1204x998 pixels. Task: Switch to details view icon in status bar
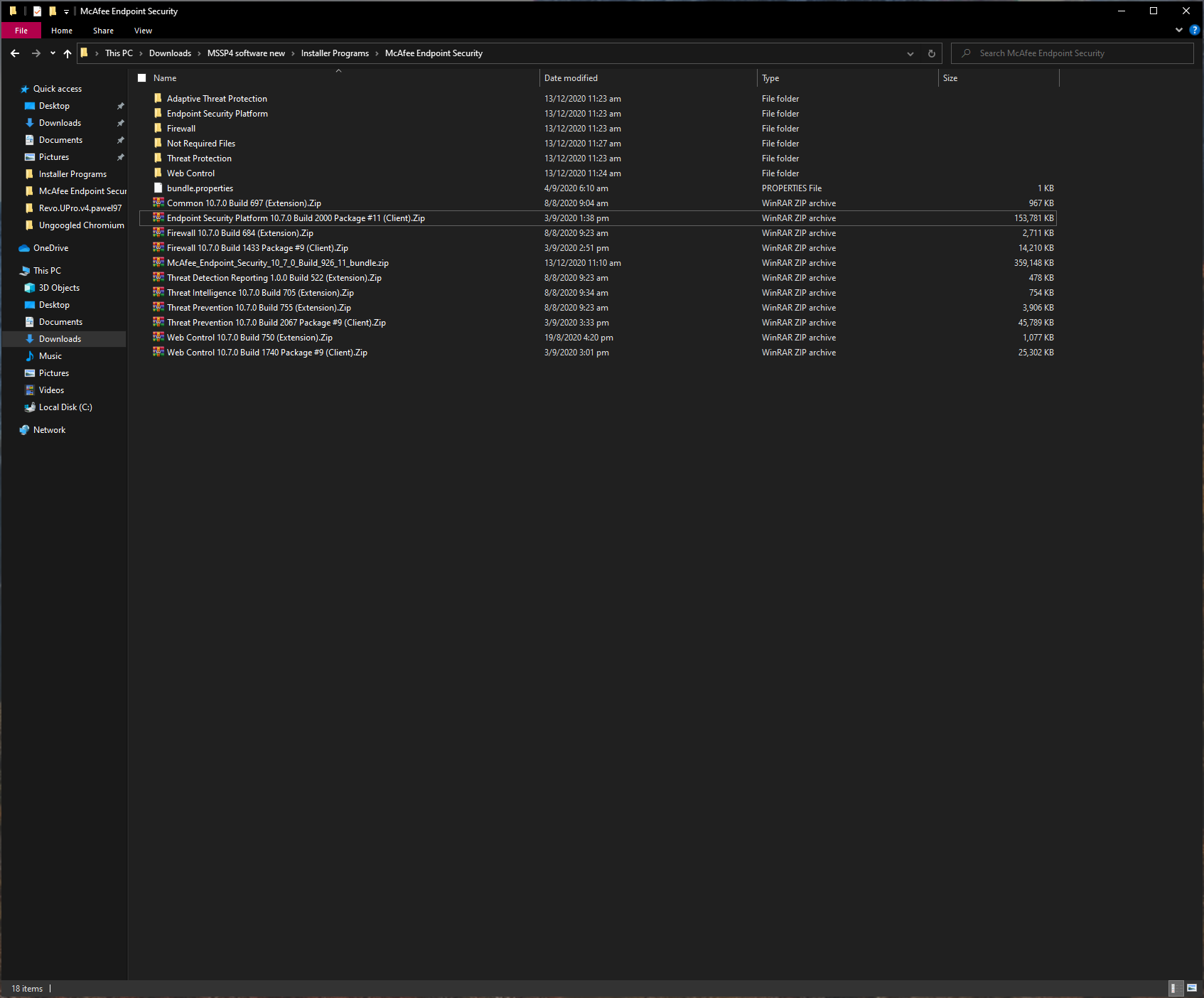coord(1174,988)
